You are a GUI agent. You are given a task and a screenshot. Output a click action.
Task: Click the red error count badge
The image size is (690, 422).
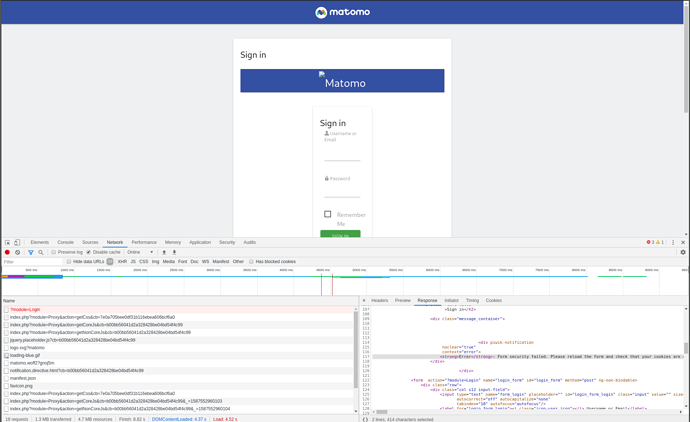pyautogui.click(x=650, y=242)
